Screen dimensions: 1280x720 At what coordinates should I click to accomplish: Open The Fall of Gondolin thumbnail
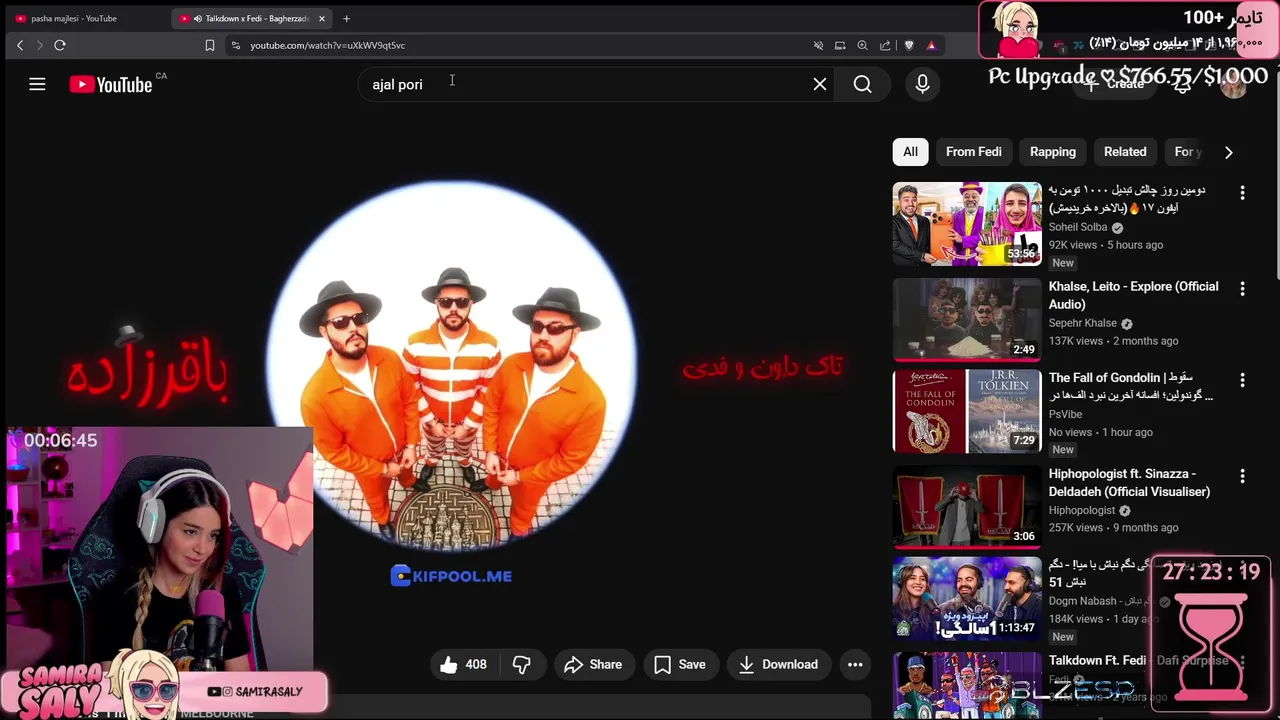967,411
